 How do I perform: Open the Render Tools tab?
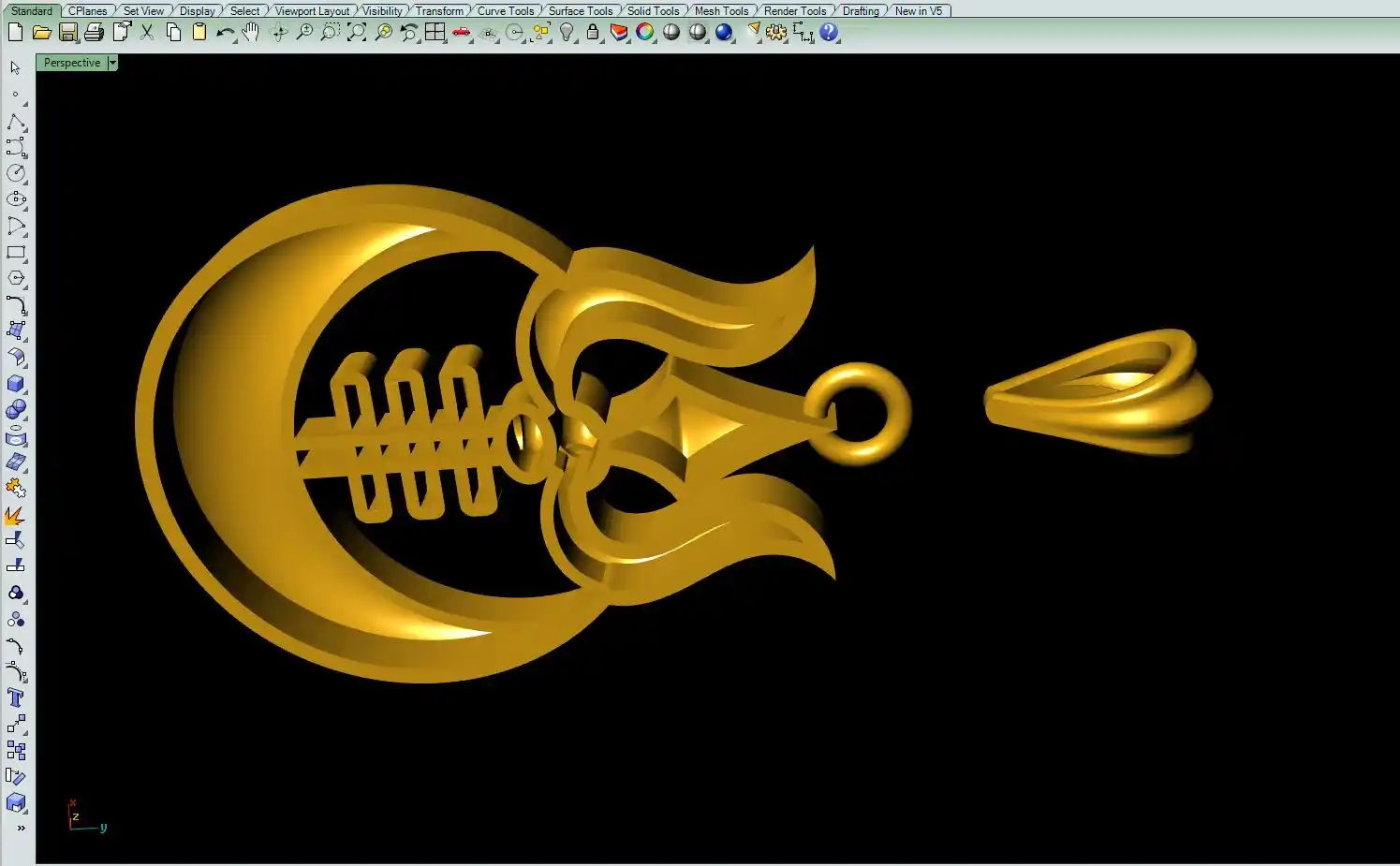[794, 11]
